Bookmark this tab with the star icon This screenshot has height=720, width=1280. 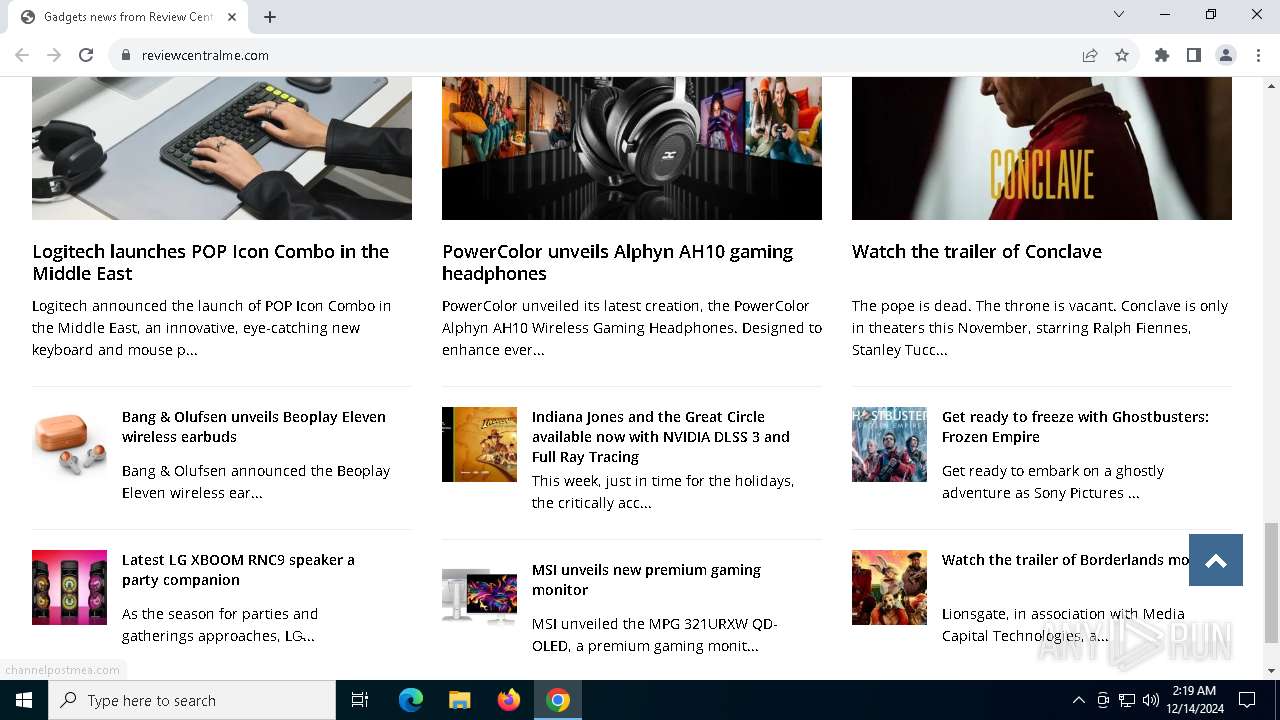coord(1122,55)
